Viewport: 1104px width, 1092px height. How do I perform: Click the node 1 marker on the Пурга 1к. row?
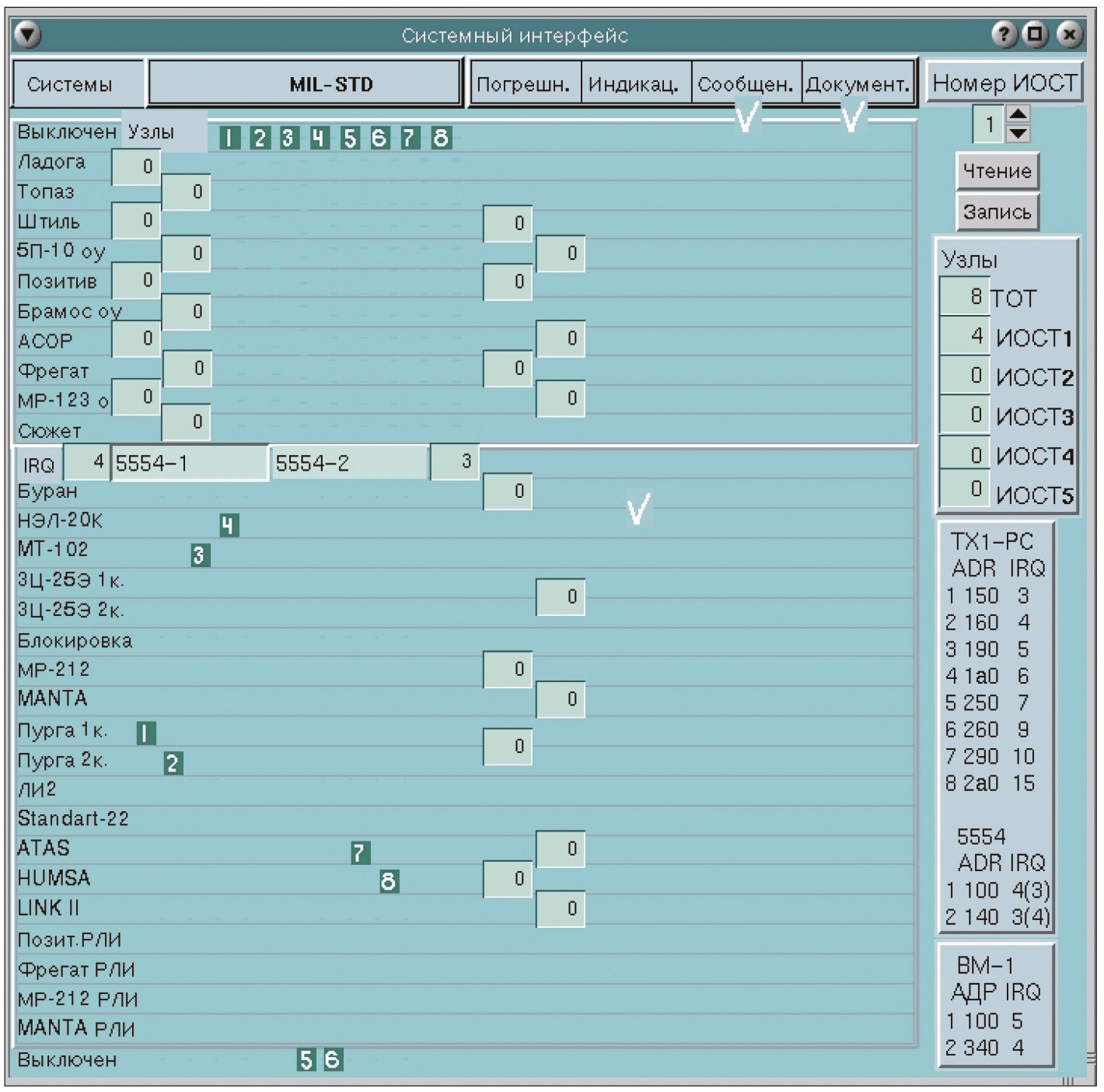pyautogui.click(x=146, y=733)
